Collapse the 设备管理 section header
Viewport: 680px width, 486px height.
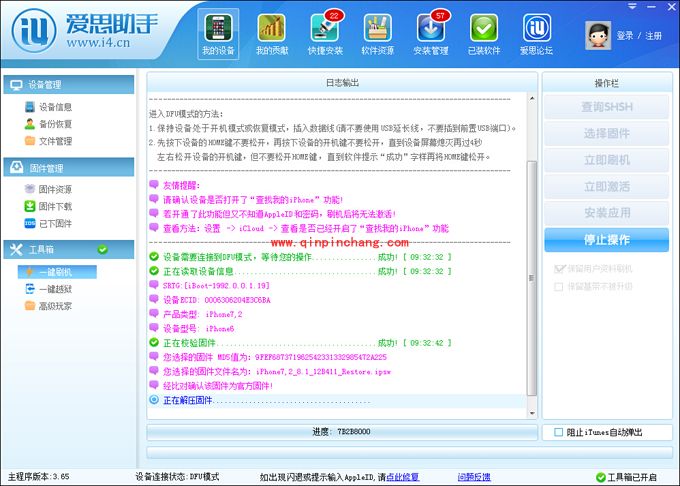pos(69,85)
